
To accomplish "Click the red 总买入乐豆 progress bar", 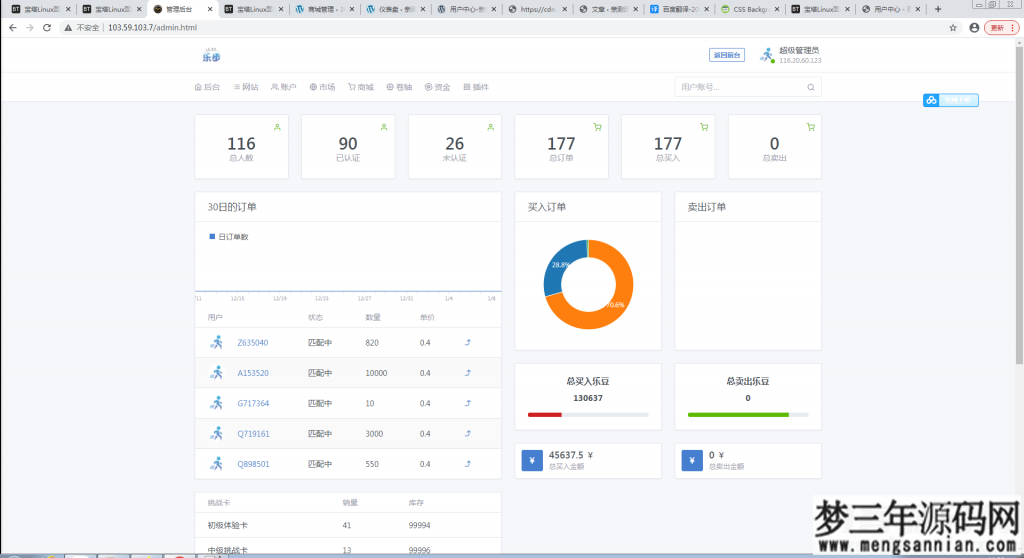I will [545, 414].
